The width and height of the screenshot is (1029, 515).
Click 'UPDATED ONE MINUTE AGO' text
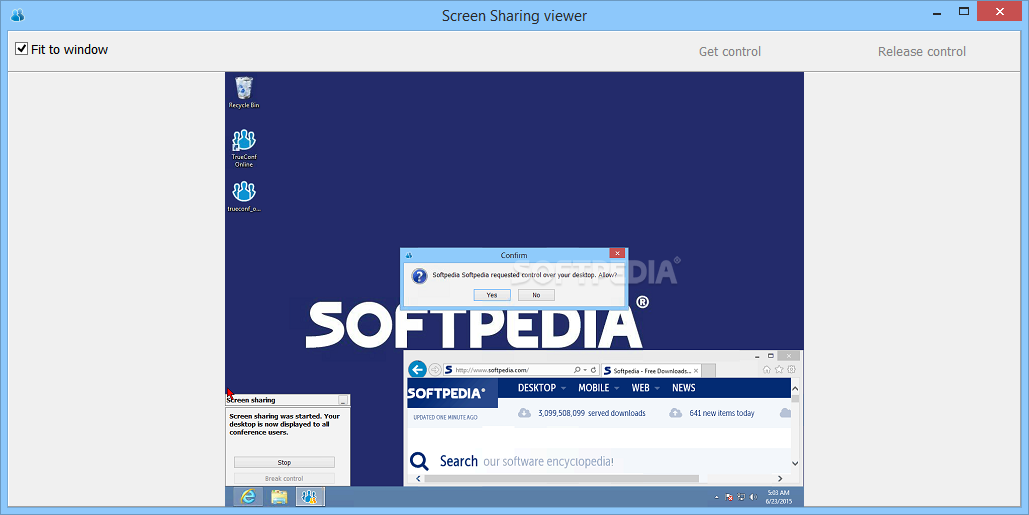click(x=445, y=417)
